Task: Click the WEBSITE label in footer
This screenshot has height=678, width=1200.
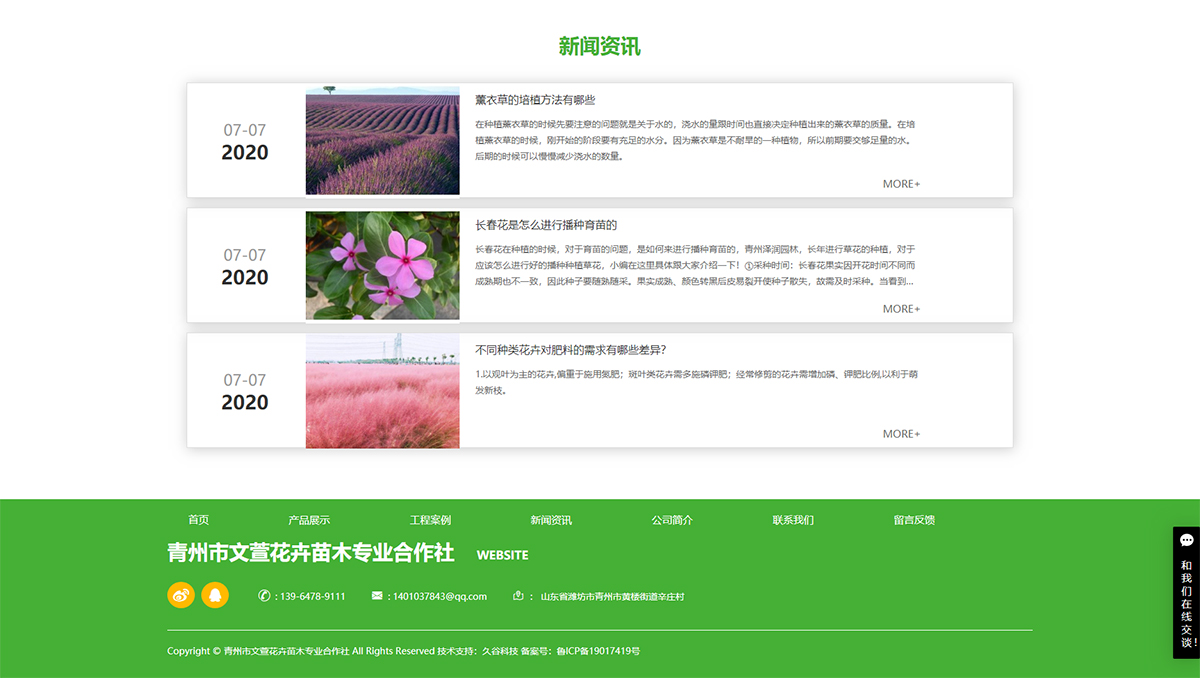Action: click(503, 555)
